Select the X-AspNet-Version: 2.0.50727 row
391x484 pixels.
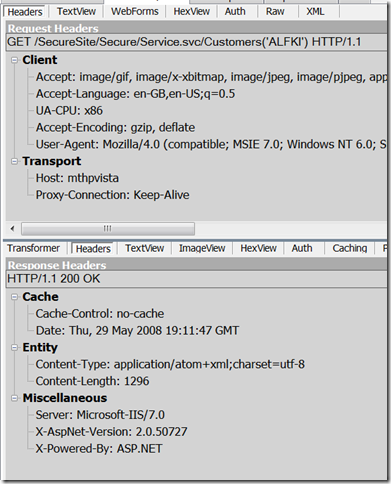click(111, 432)
